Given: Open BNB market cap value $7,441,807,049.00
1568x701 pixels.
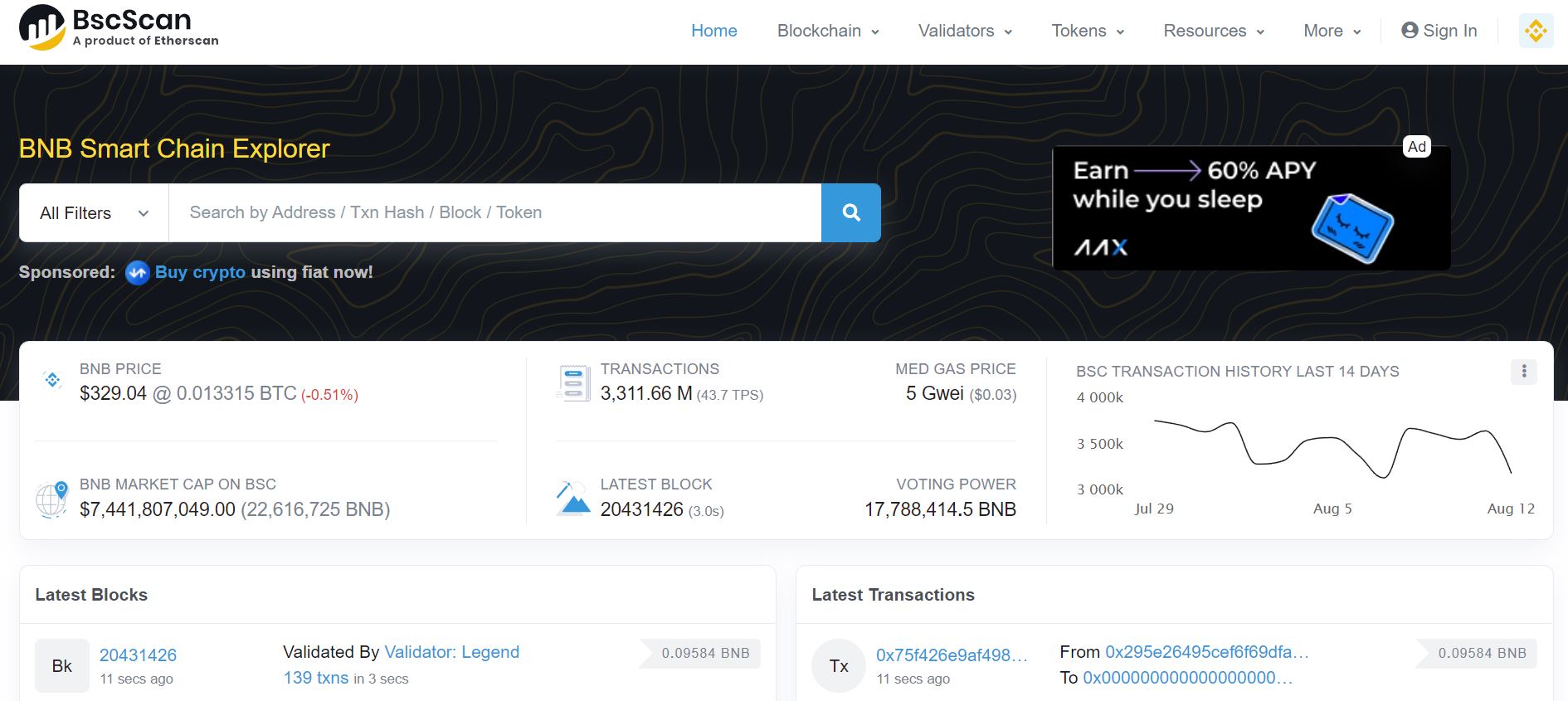Looking at the screenshot, I should 158,509.
